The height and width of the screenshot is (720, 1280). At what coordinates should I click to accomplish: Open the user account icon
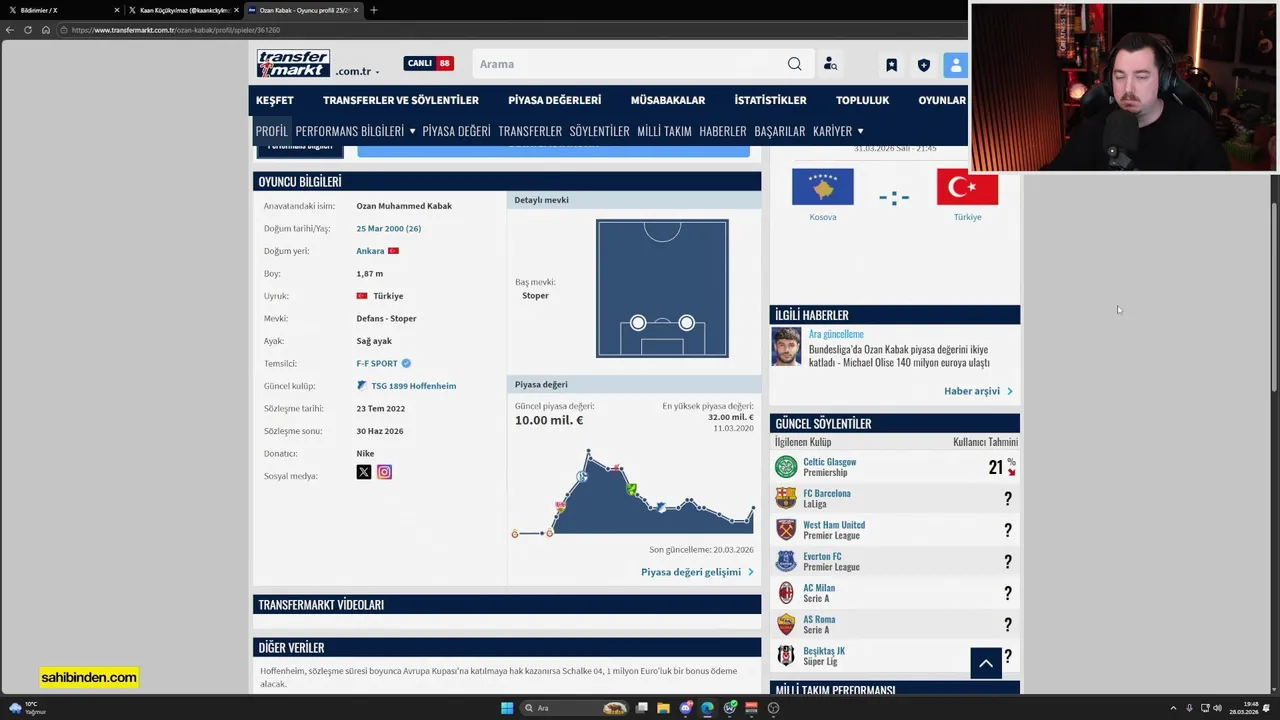pos(956,65)
